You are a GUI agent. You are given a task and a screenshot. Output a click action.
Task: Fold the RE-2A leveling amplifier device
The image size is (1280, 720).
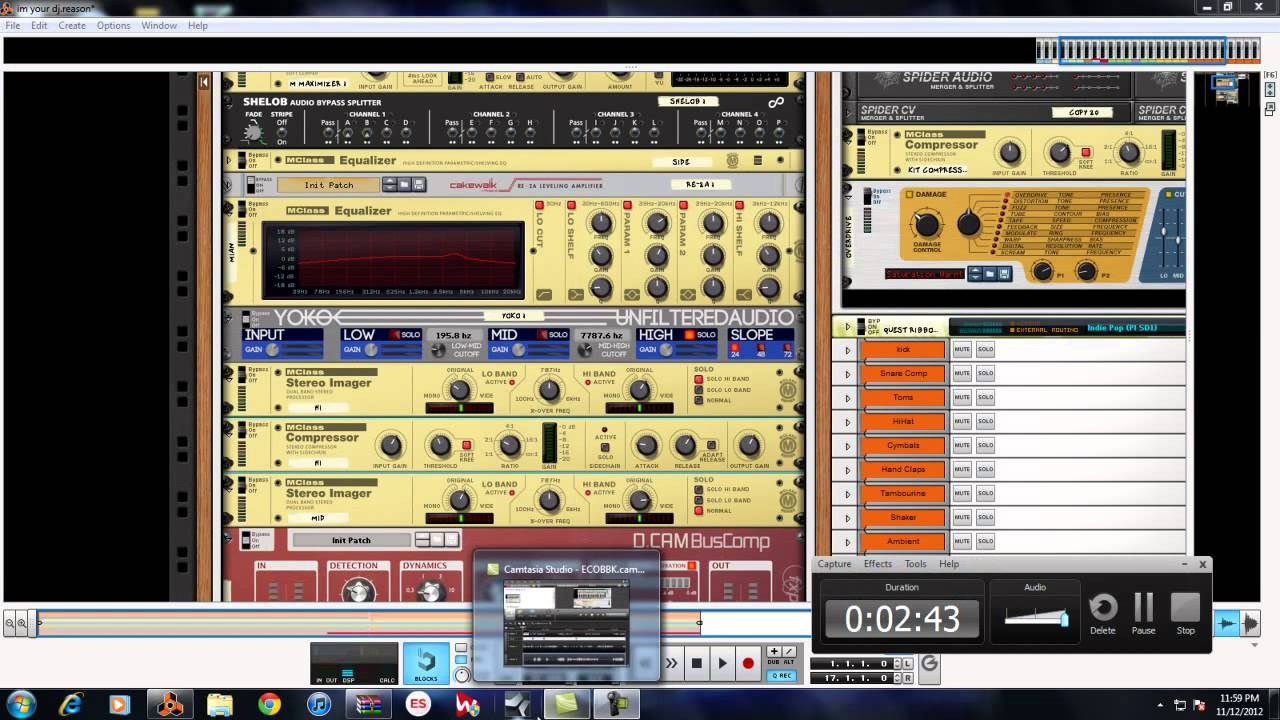coord(228,185)
